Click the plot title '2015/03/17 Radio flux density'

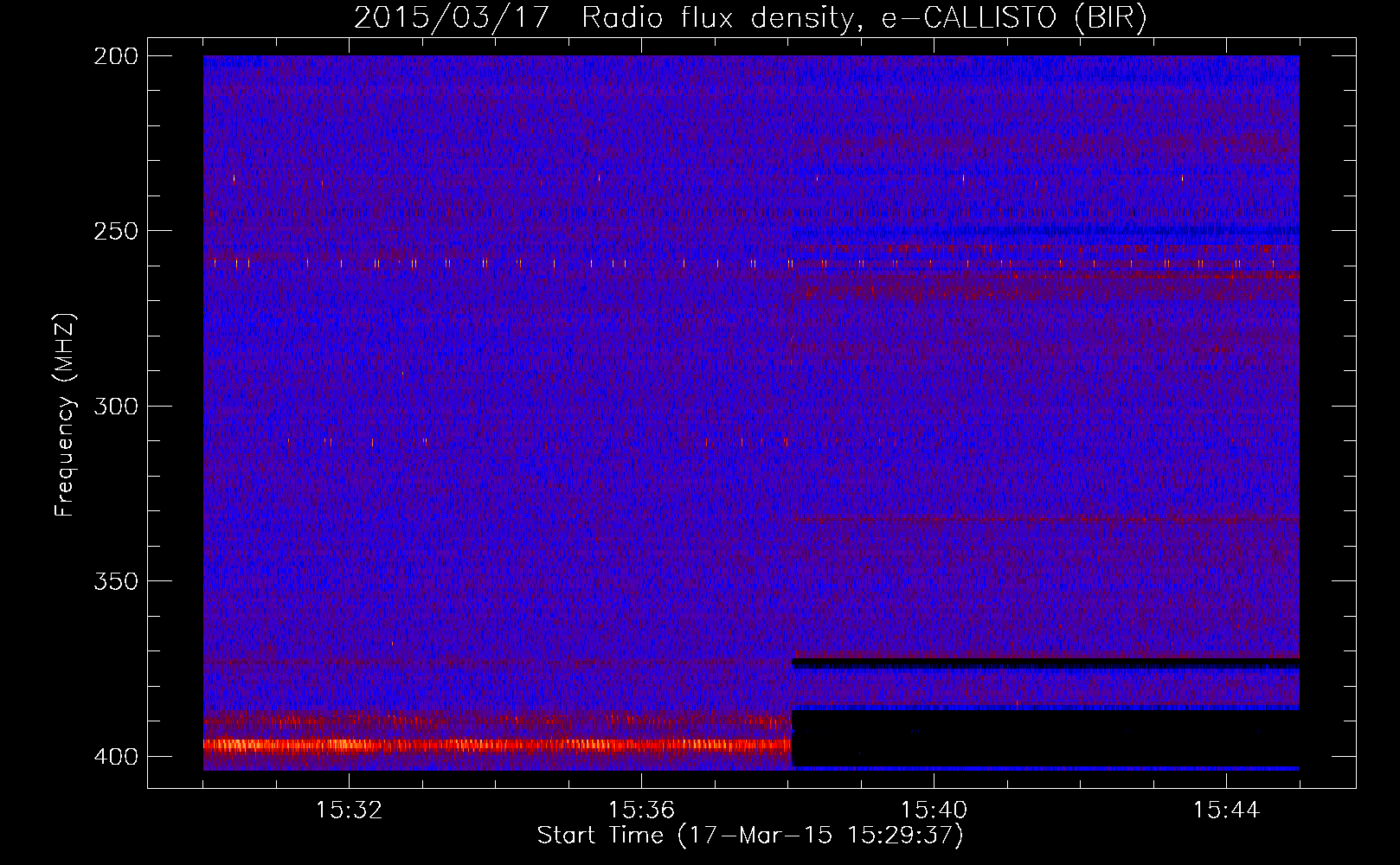point(603,17)
